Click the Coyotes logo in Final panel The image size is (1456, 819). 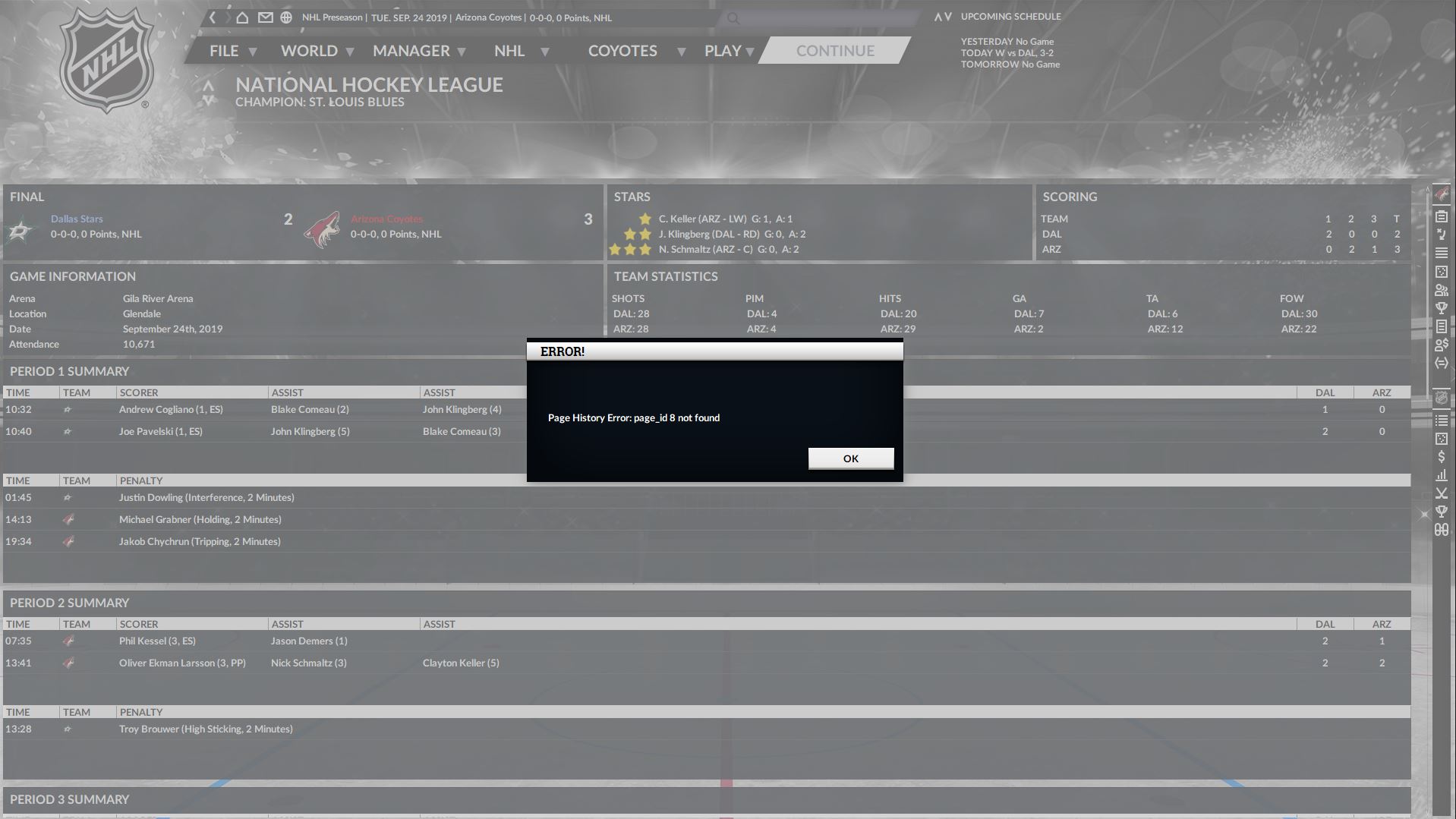pyautogui.click(x=322, y=229)
